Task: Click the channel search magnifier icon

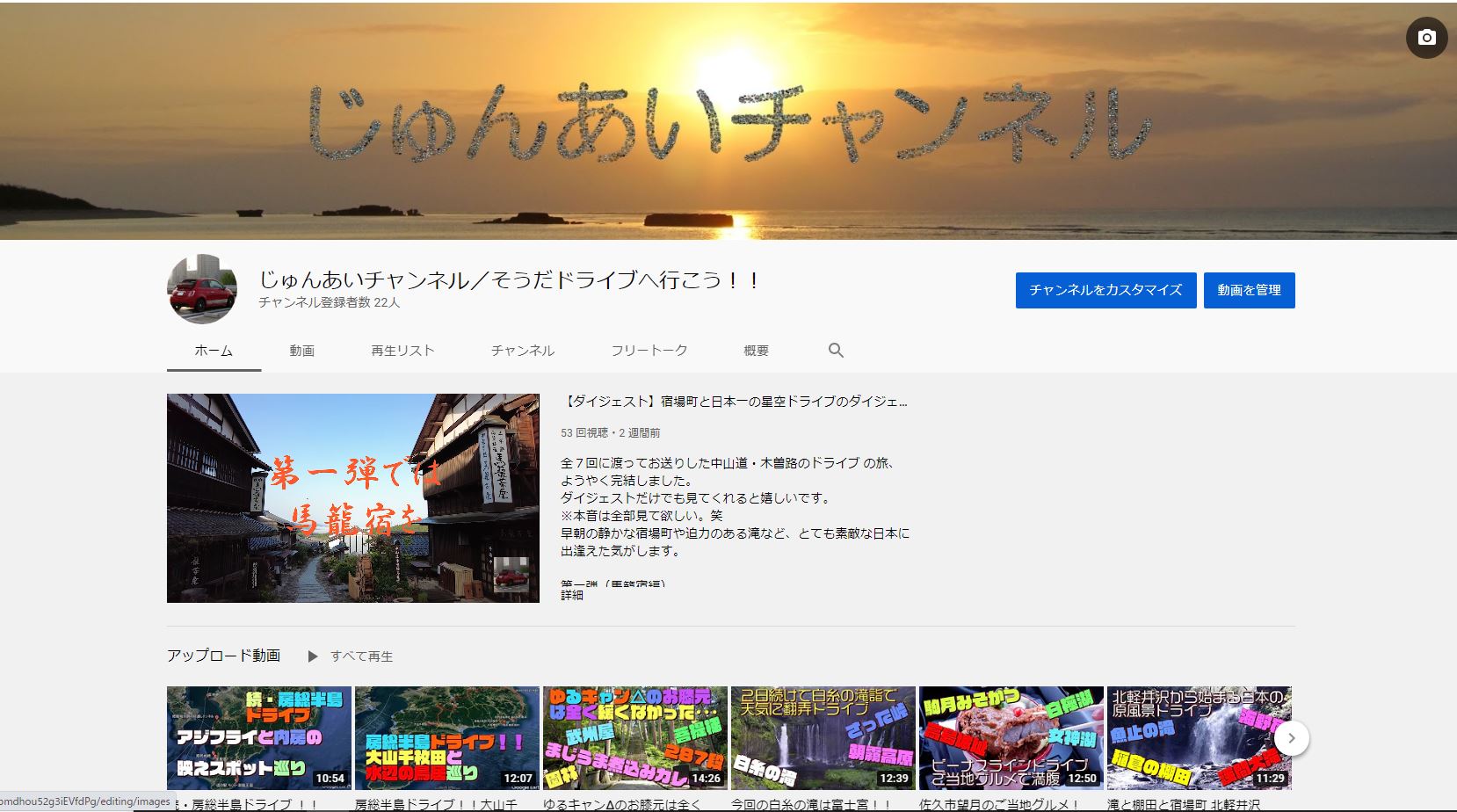Action: point(836,351)
